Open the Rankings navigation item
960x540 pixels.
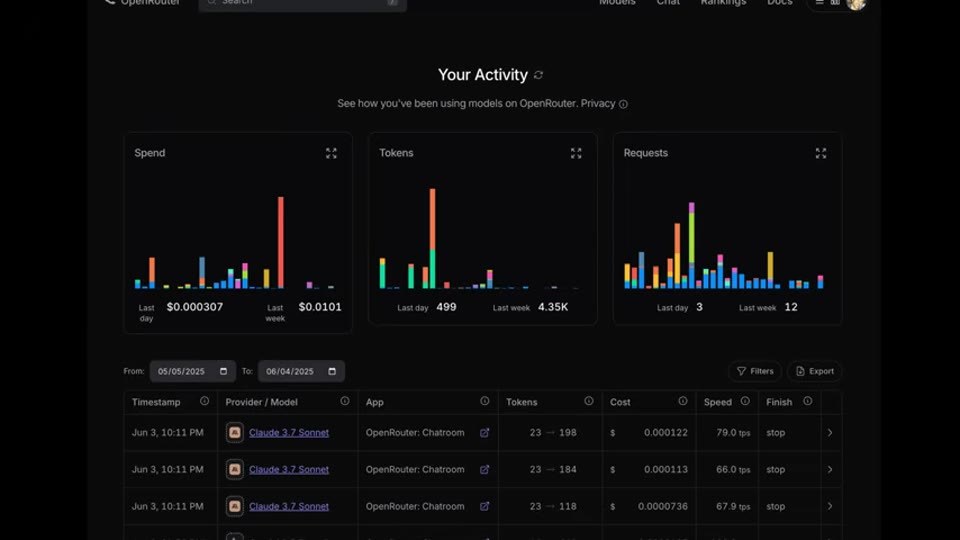pyautogui.click(x=723, y=2)
